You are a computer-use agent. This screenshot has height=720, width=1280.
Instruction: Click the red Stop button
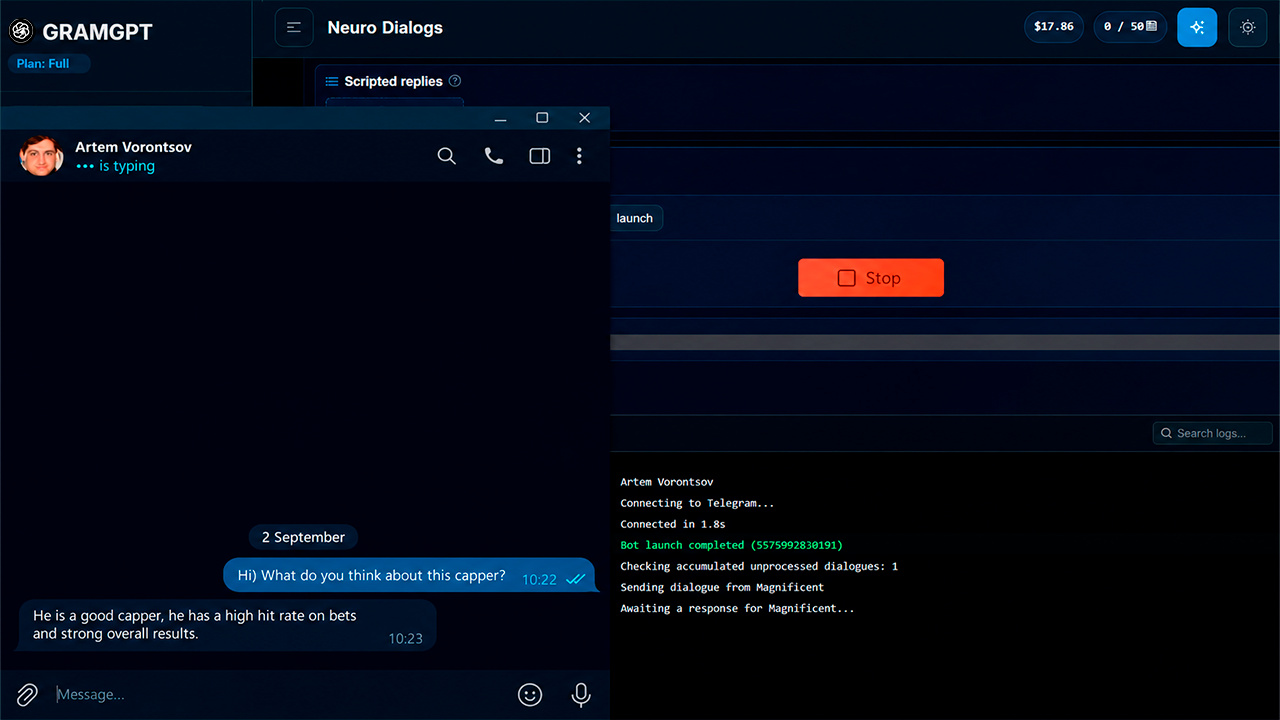coord(871,278)
